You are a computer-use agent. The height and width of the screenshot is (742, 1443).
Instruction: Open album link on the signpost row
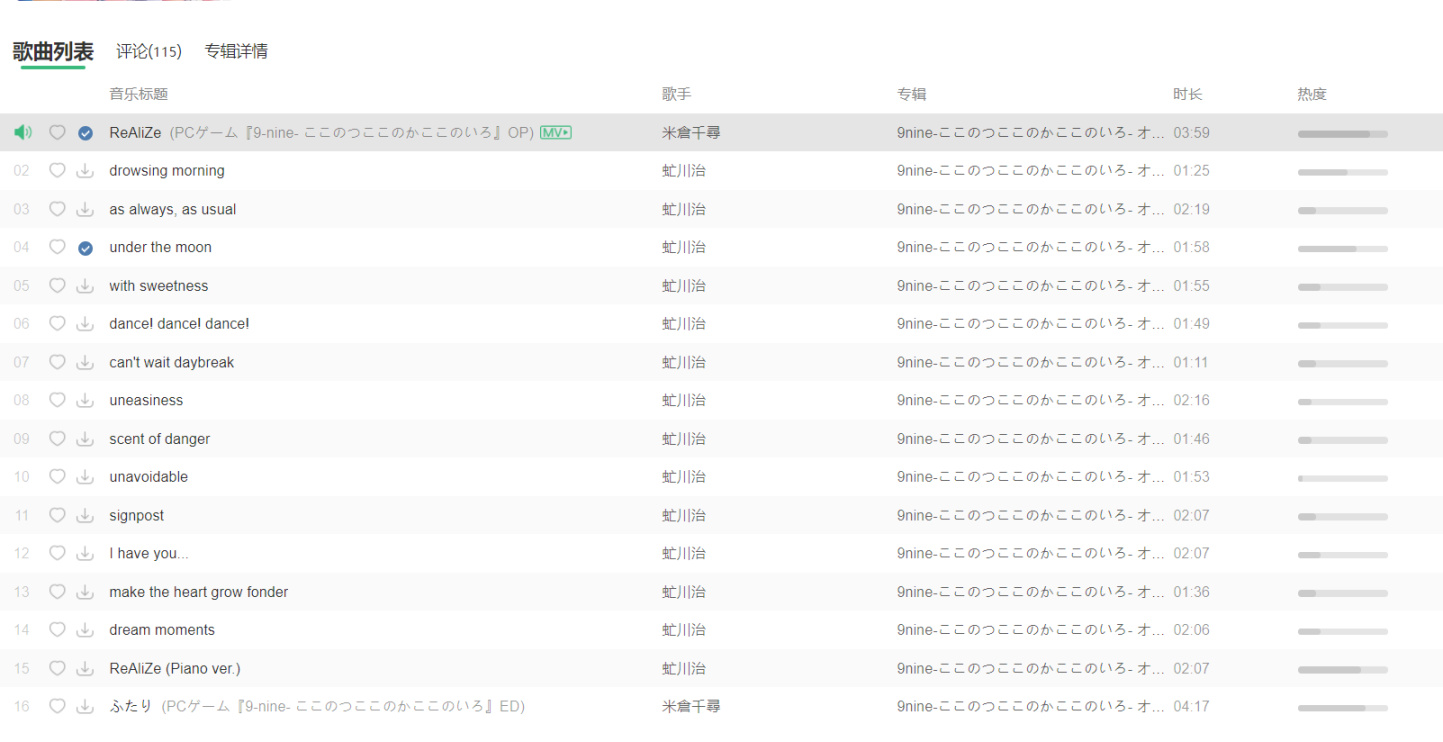[x=1031, y=515]
